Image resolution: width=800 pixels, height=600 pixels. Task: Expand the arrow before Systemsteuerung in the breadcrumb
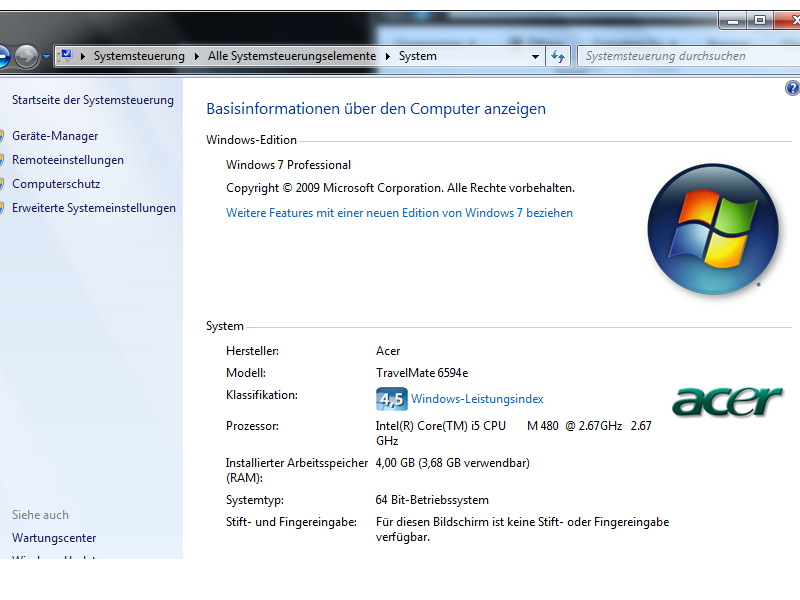83,56
